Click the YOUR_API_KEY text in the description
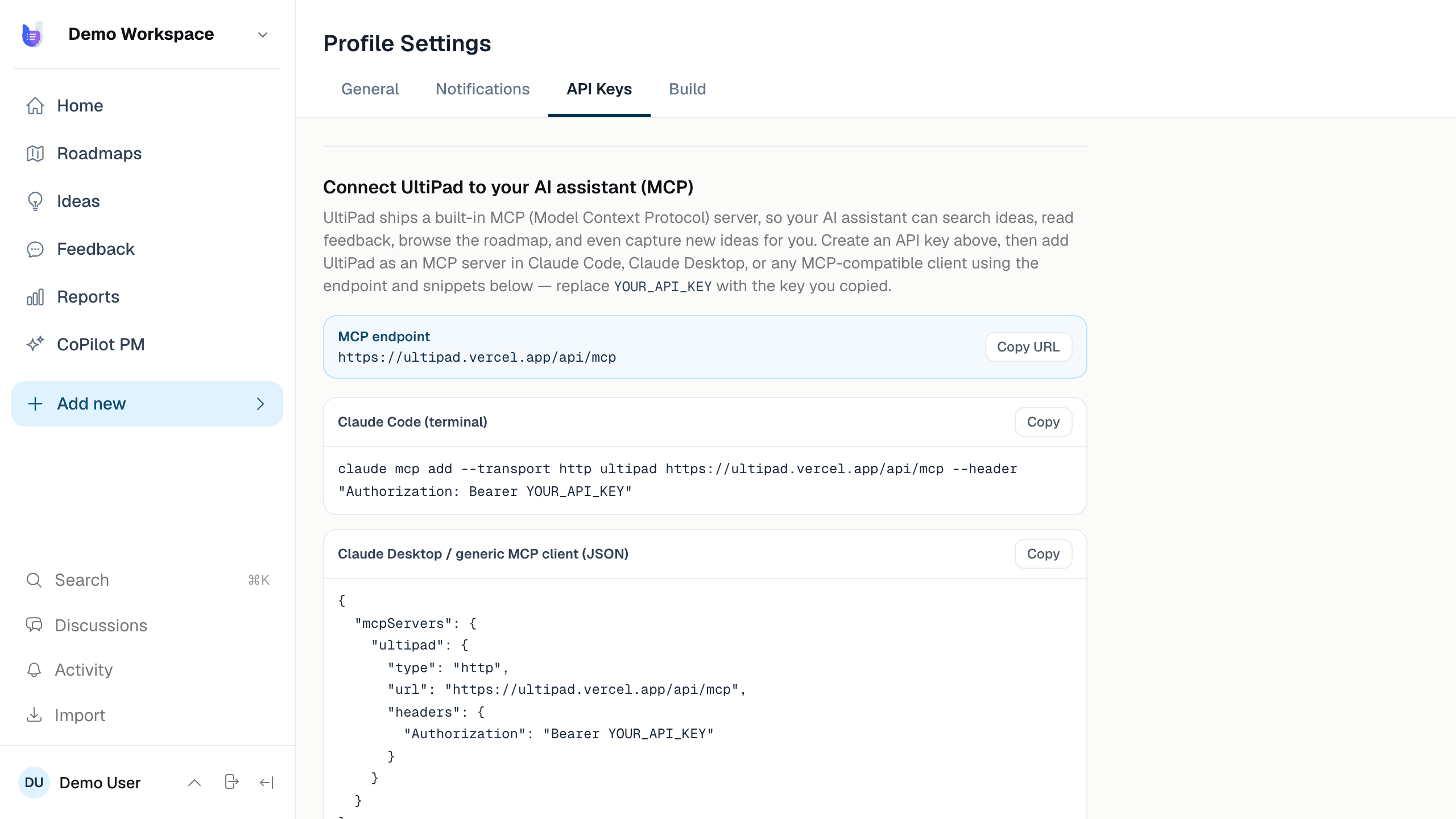The height and width of the screenshot is (819, 1456). (663, 286)
